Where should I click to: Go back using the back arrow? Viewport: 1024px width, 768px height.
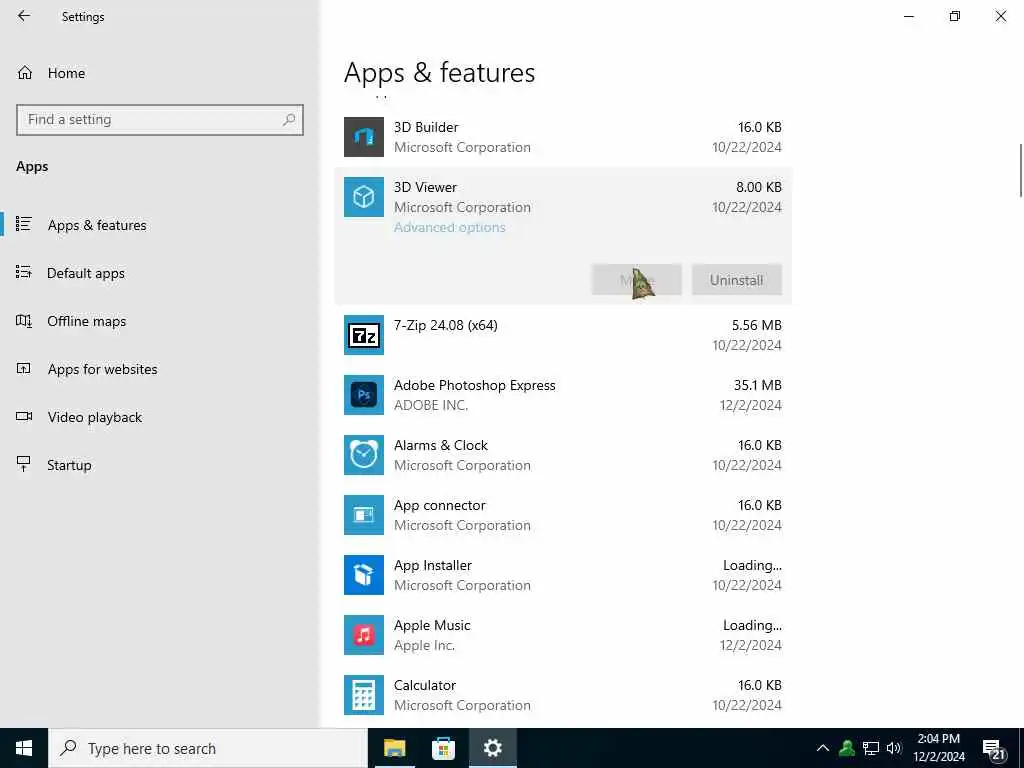pyautogui.click(x=24, y=16)
